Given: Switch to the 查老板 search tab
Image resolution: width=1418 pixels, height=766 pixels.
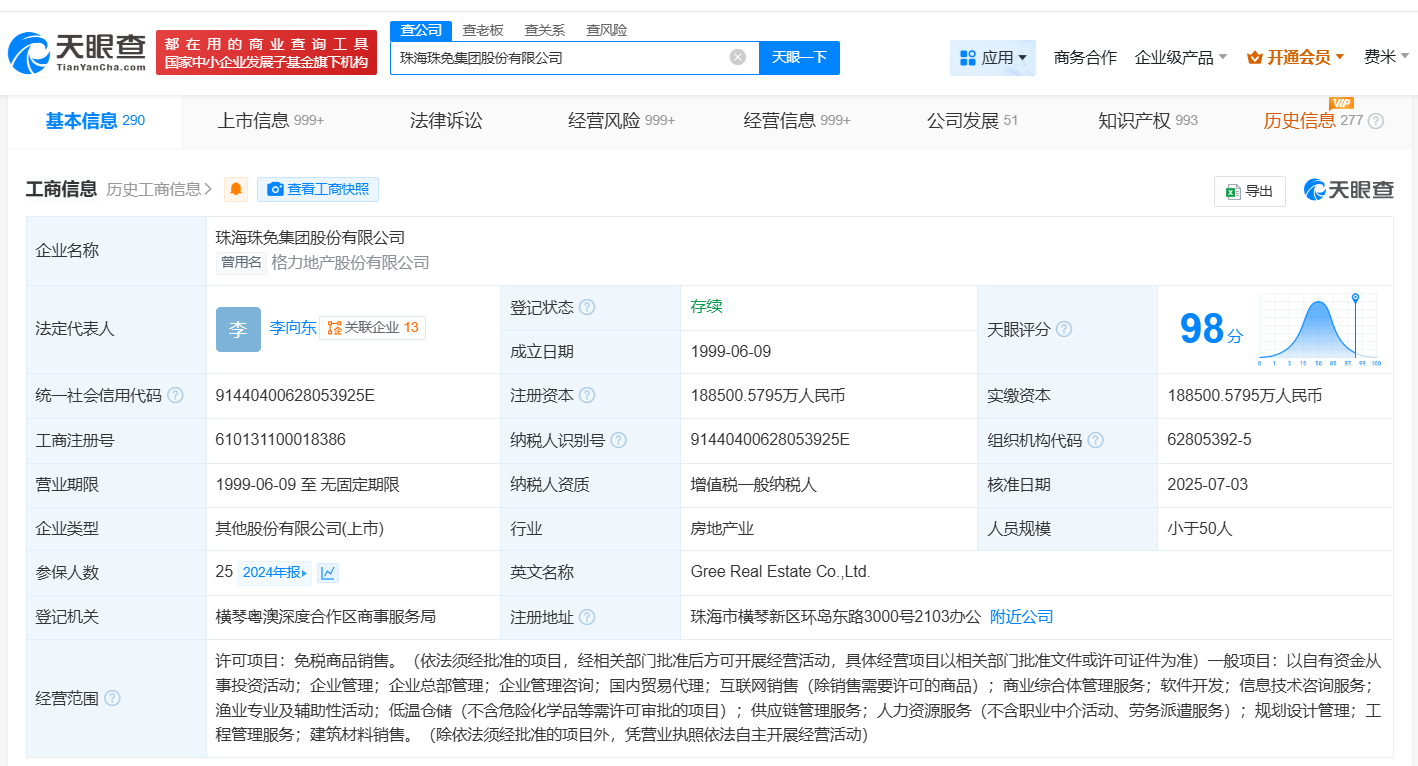Looking at the screenshot, I should tap(482, 30).
